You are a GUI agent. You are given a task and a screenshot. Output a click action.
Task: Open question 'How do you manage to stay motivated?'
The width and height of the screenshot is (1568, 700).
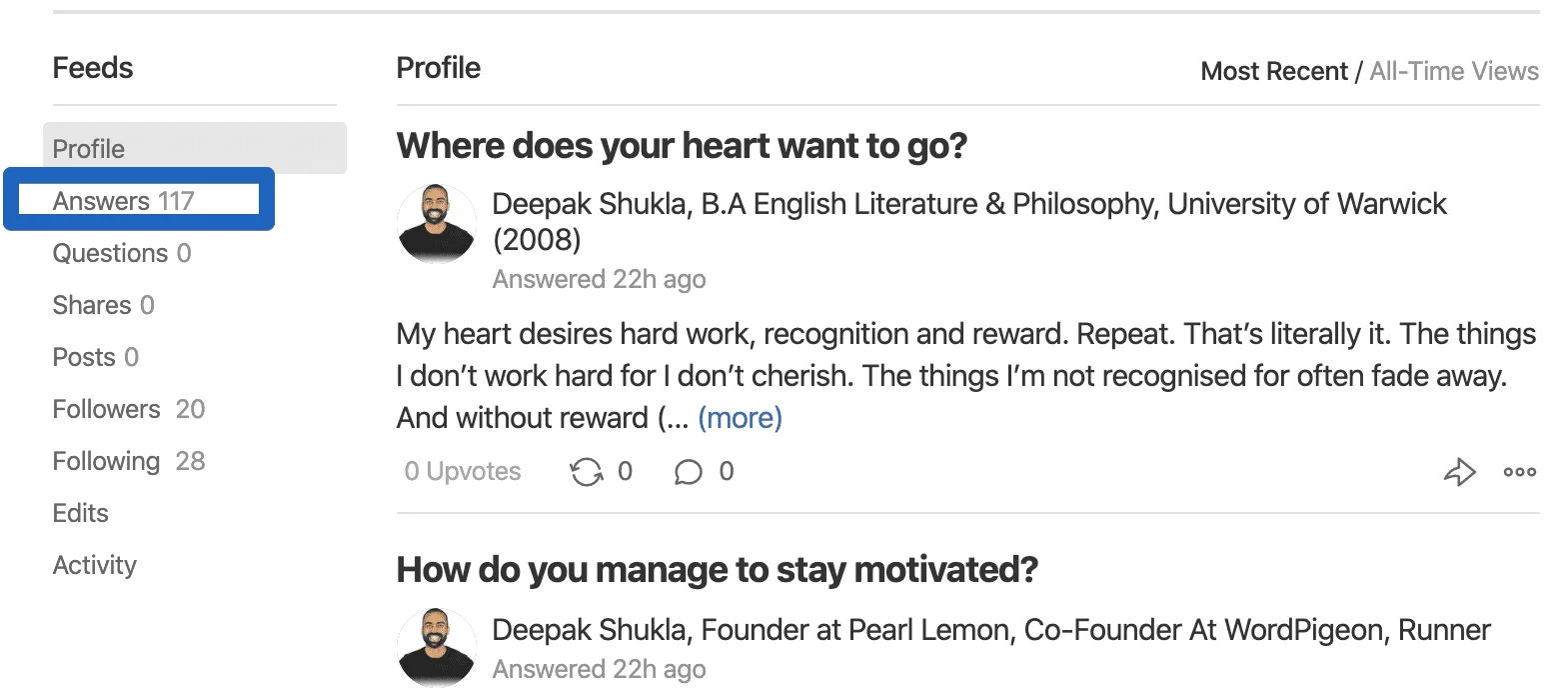(718, 570)
